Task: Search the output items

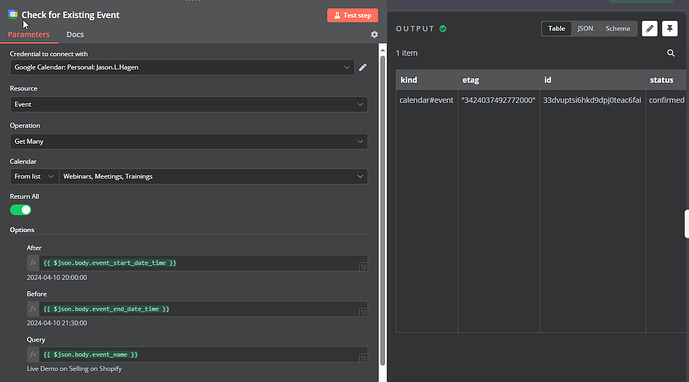Action: click(x=671, y=53)
